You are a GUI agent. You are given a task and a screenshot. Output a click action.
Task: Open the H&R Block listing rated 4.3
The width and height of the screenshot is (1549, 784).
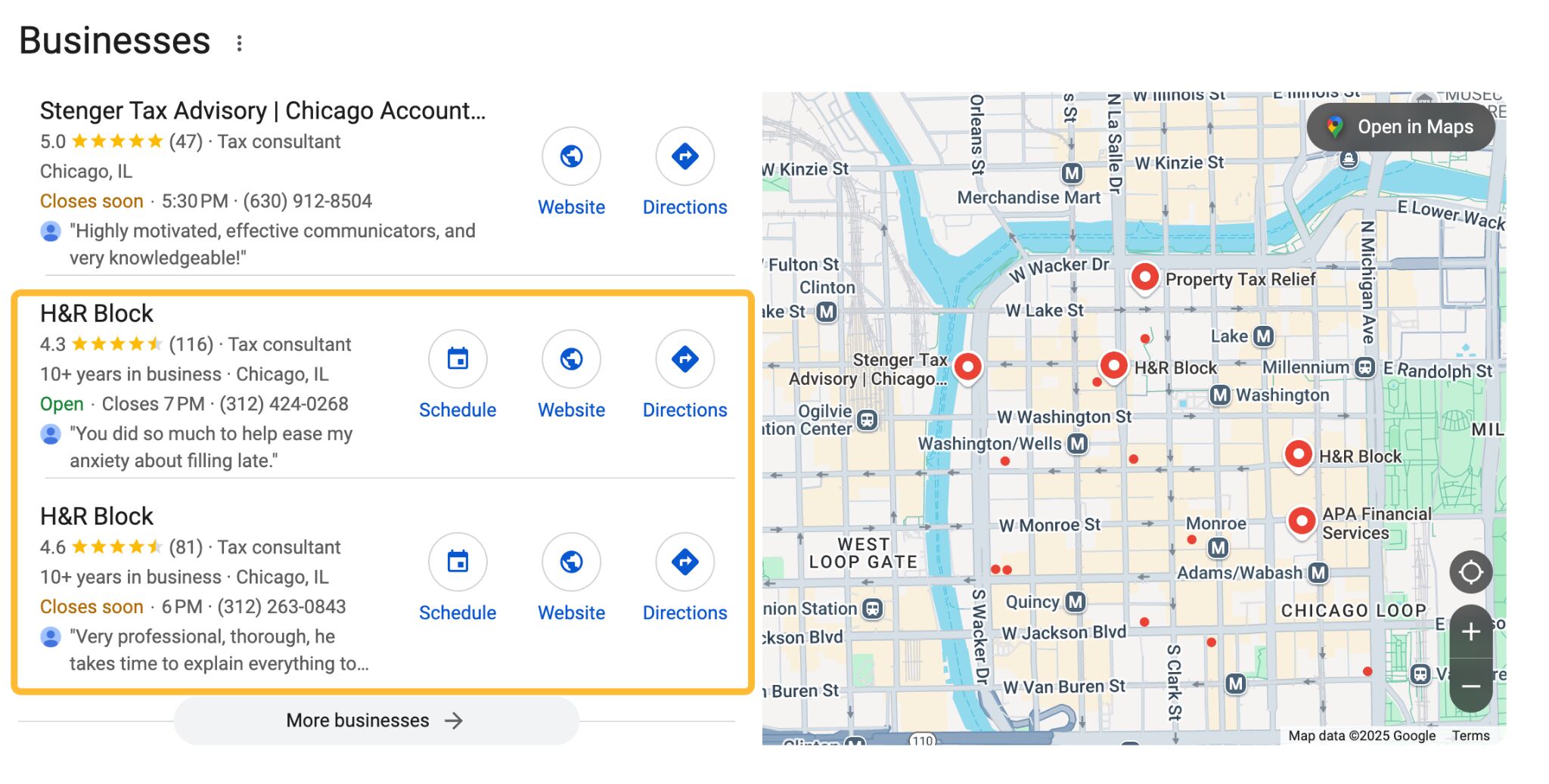coord(96,314)
